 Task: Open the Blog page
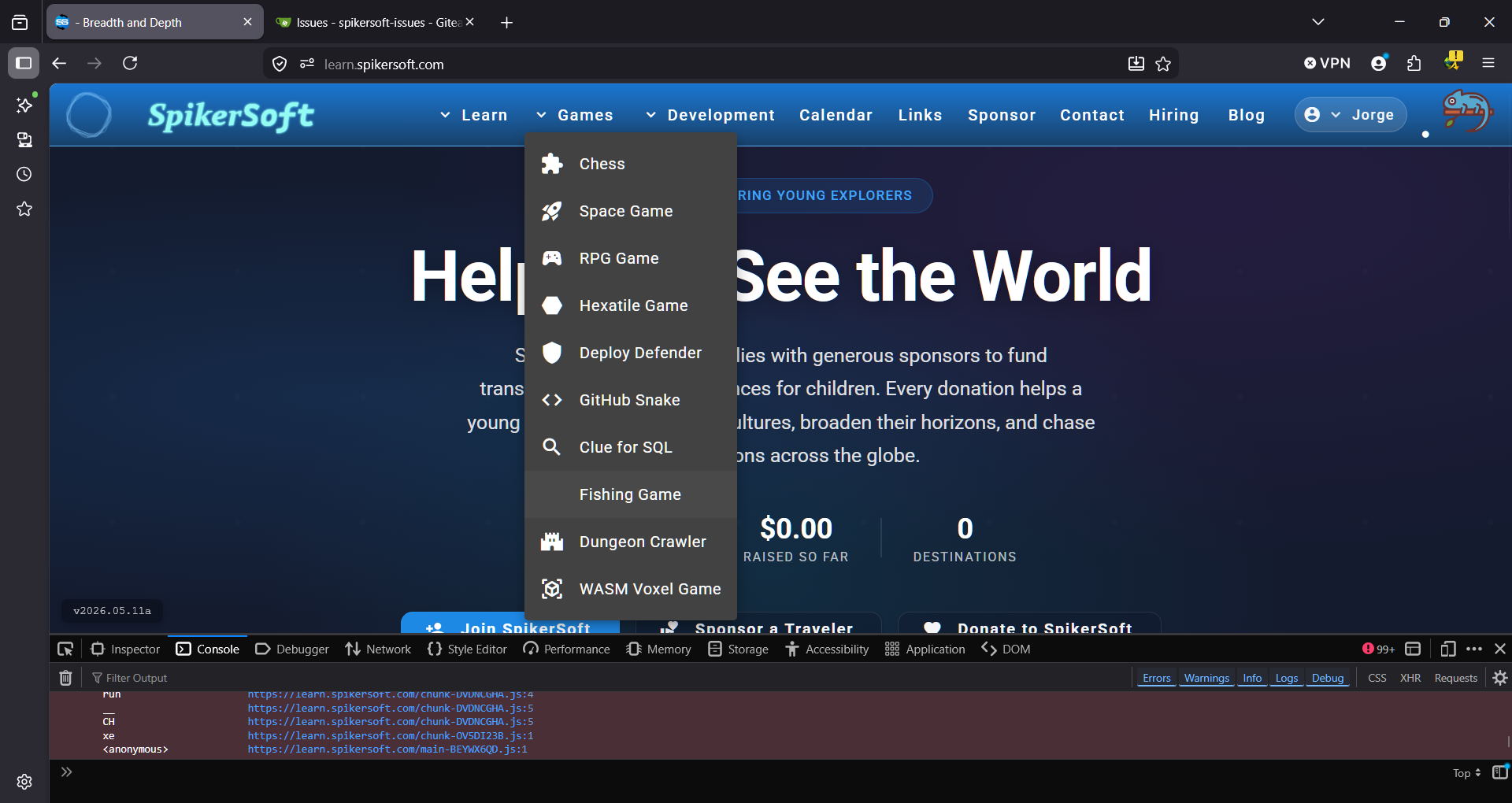click(x=1247, y=115)
